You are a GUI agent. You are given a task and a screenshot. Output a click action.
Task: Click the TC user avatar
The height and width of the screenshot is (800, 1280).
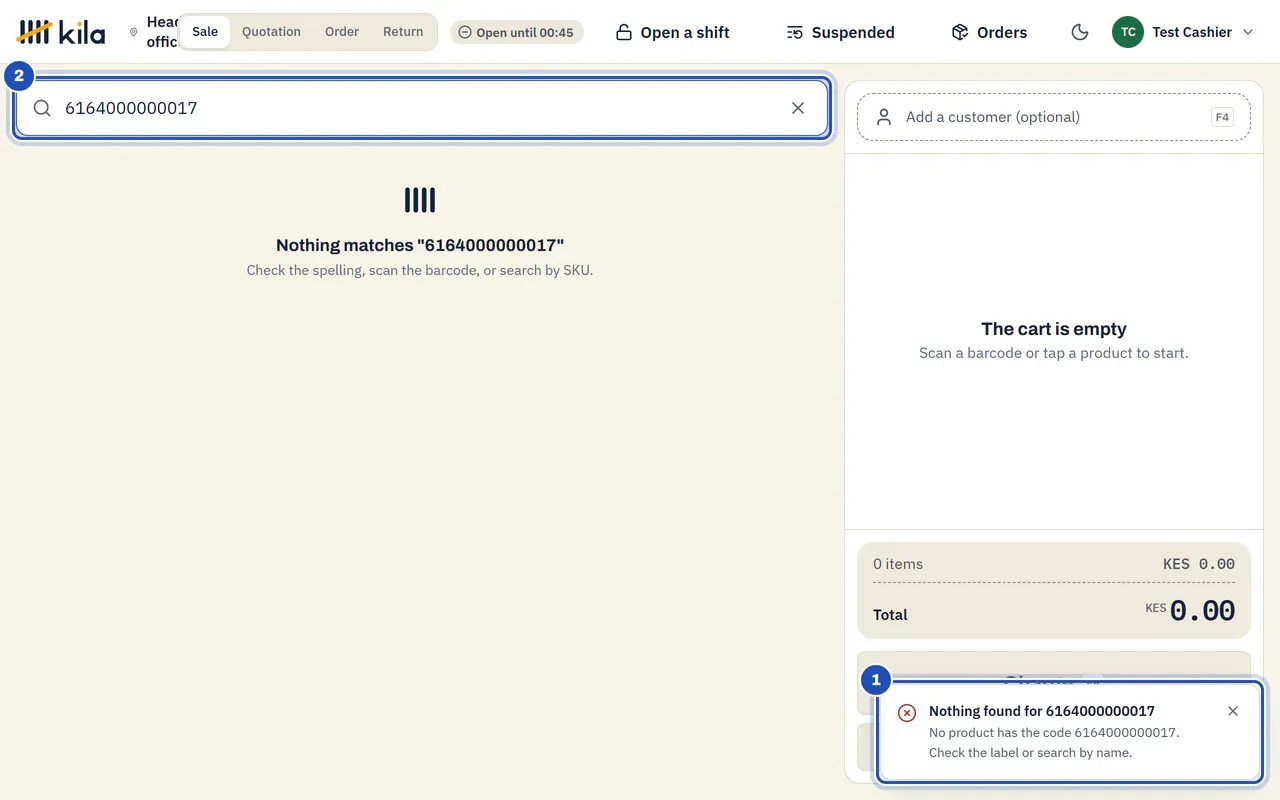(1128, 32)
